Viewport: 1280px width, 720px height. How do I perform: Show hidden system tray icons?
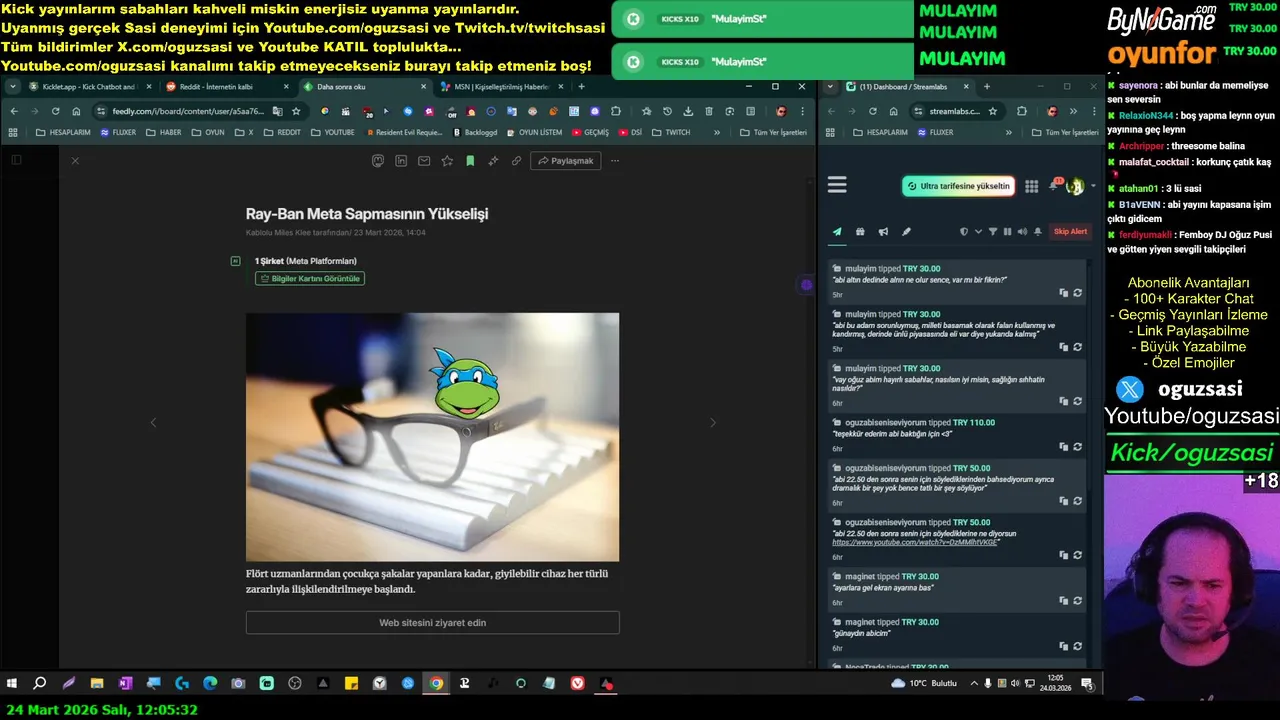click(974, 684)
